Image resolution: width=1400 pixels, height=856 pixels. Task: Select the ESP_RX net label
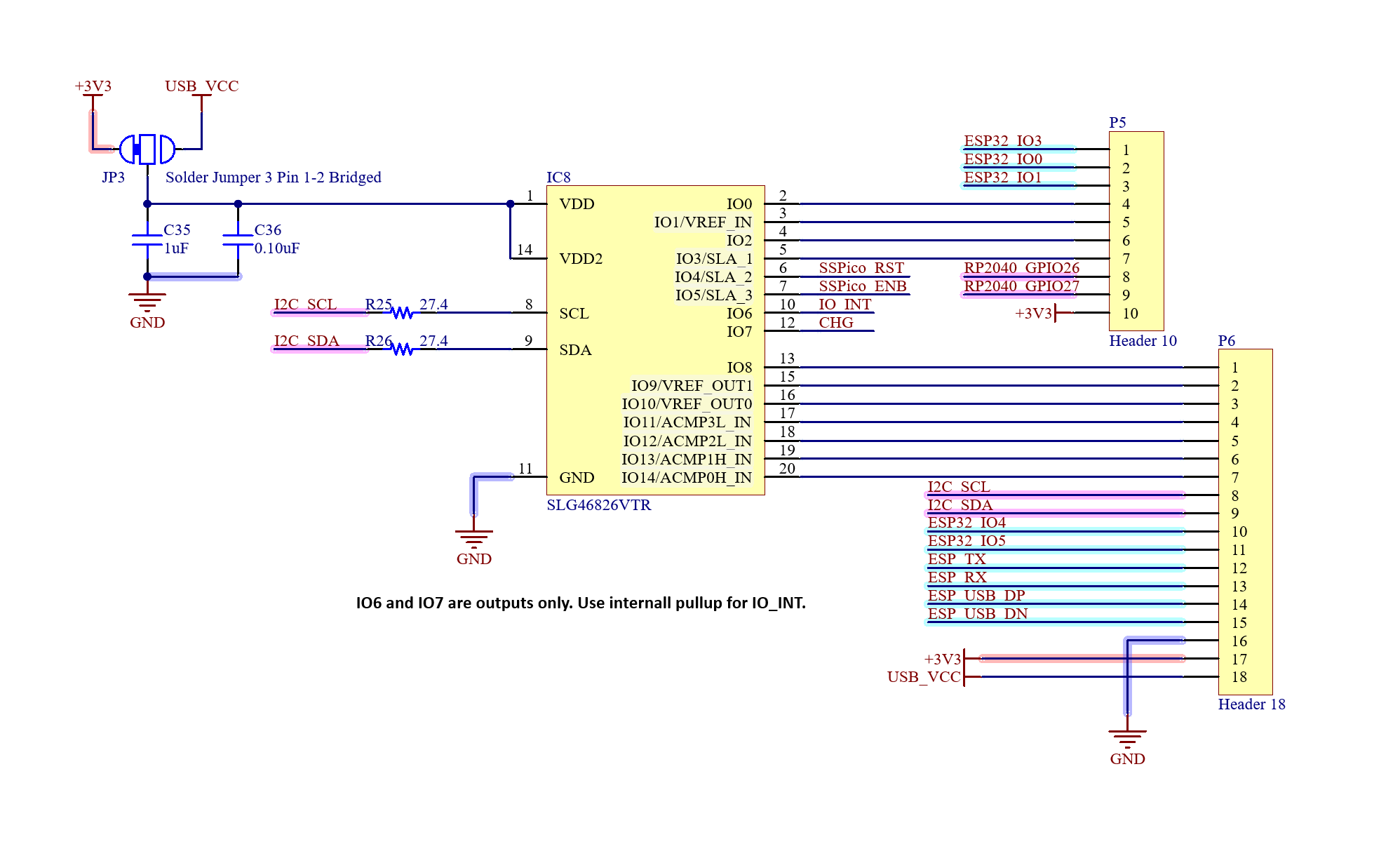click(x=957, y=577)
